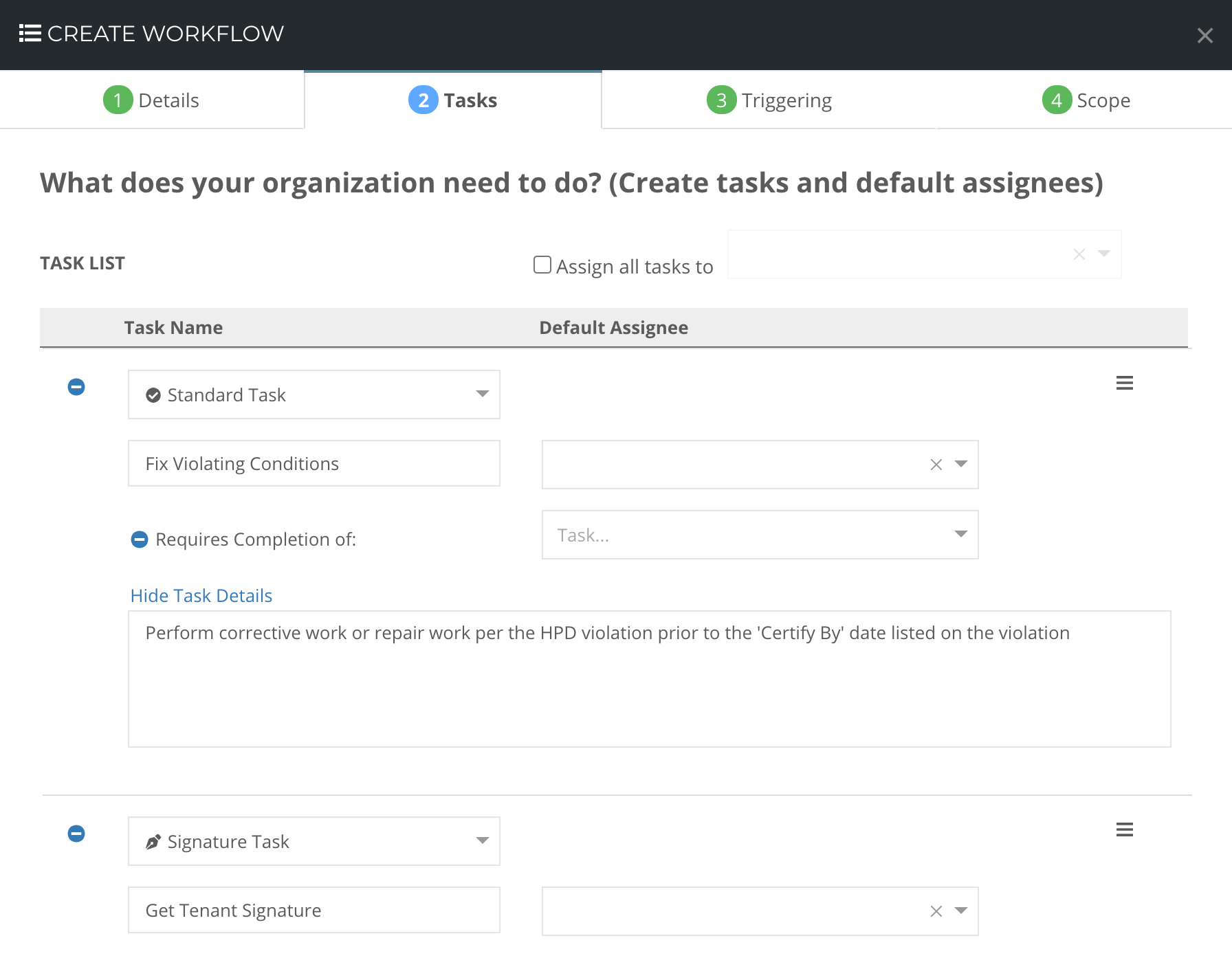Remove the Signature Task row with minus icon
Screen dimensions: 1232x958
pyautogui.click(x=76, y=834)
